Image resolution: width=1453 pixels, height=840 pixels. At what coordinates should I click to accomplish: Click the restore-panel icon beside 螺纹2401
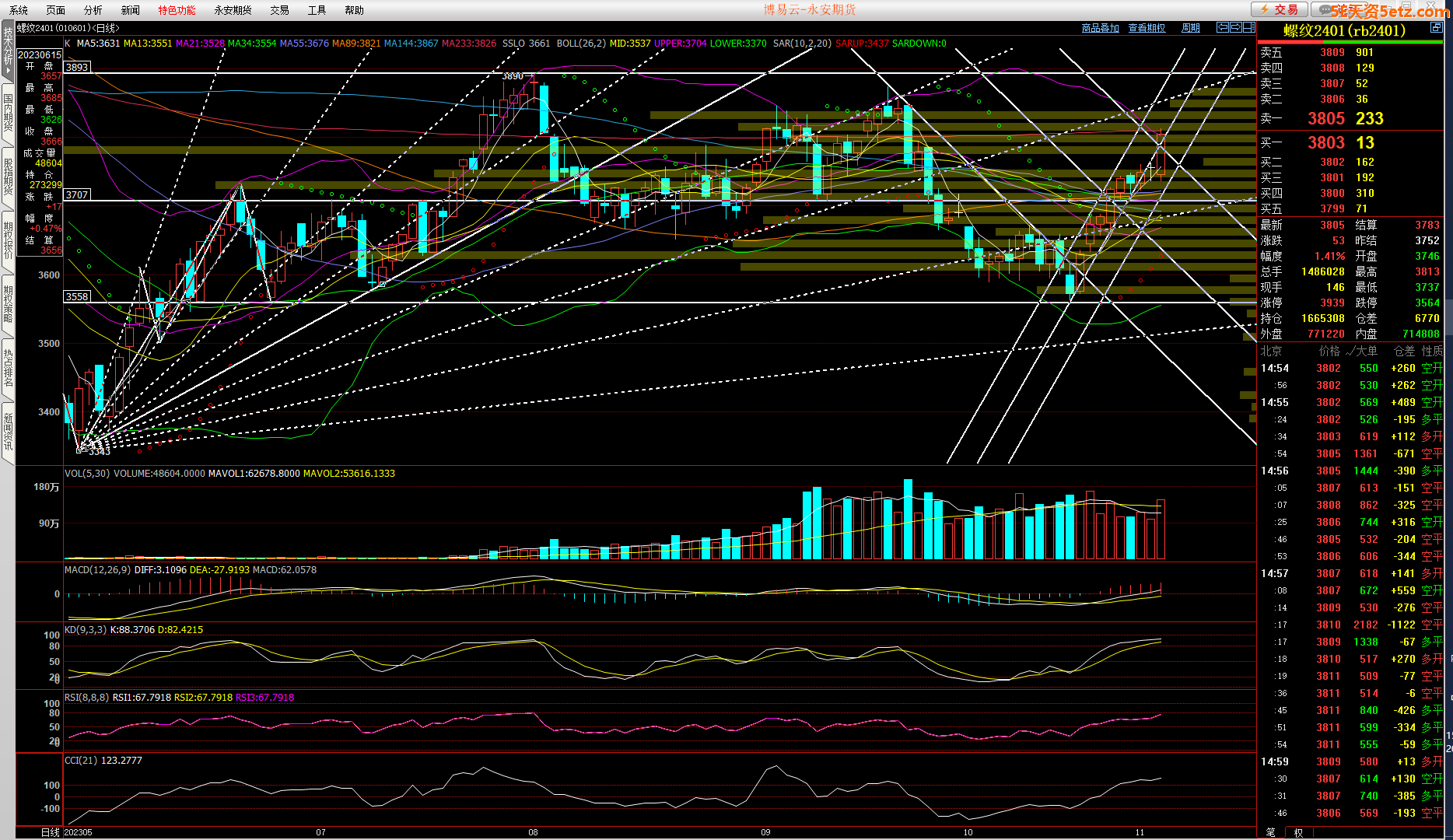tap(1436, 28)
